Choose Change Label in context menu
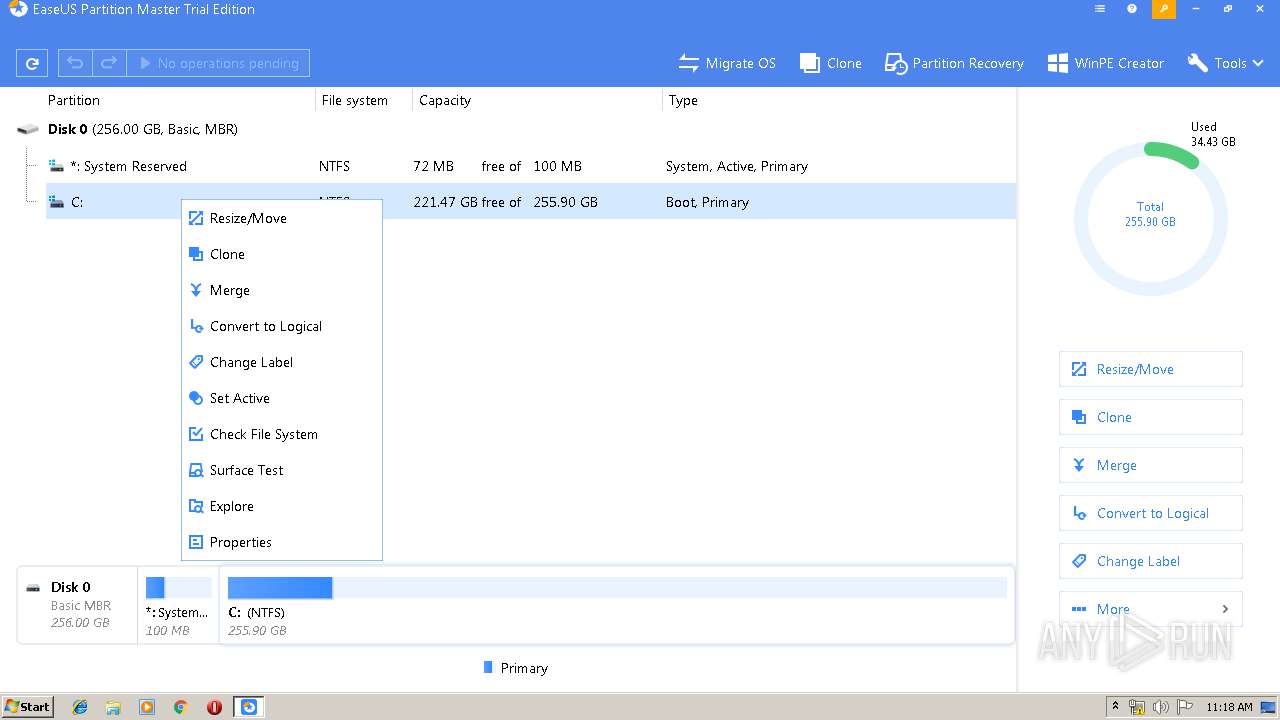 (x=282, y=362)
